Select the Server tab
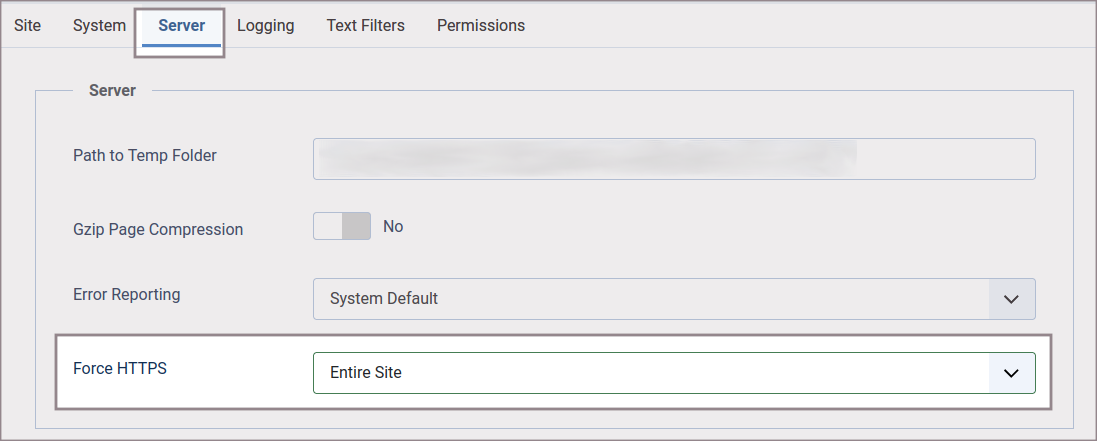The height and width of the screenshot is (441, 1097). pyautogui.click(x=181, y=25)
